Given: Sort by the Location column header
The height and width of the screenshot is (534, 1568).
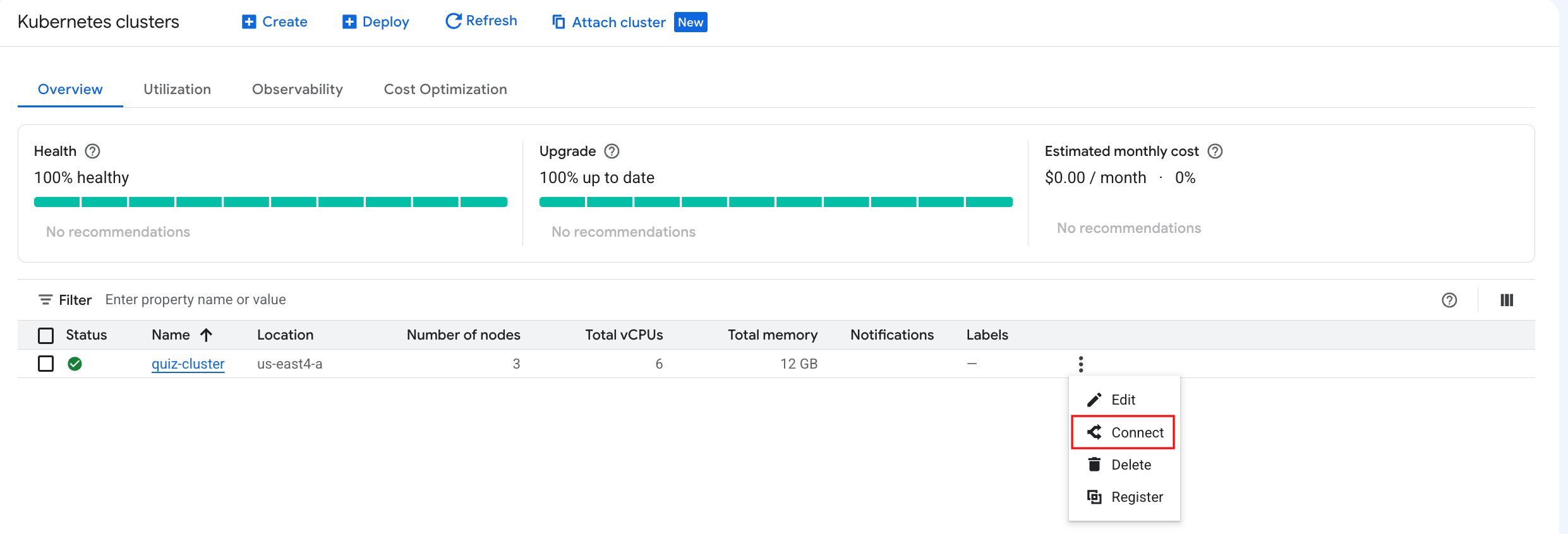Looking at the screenshot, I should click(x=286, y=335).
